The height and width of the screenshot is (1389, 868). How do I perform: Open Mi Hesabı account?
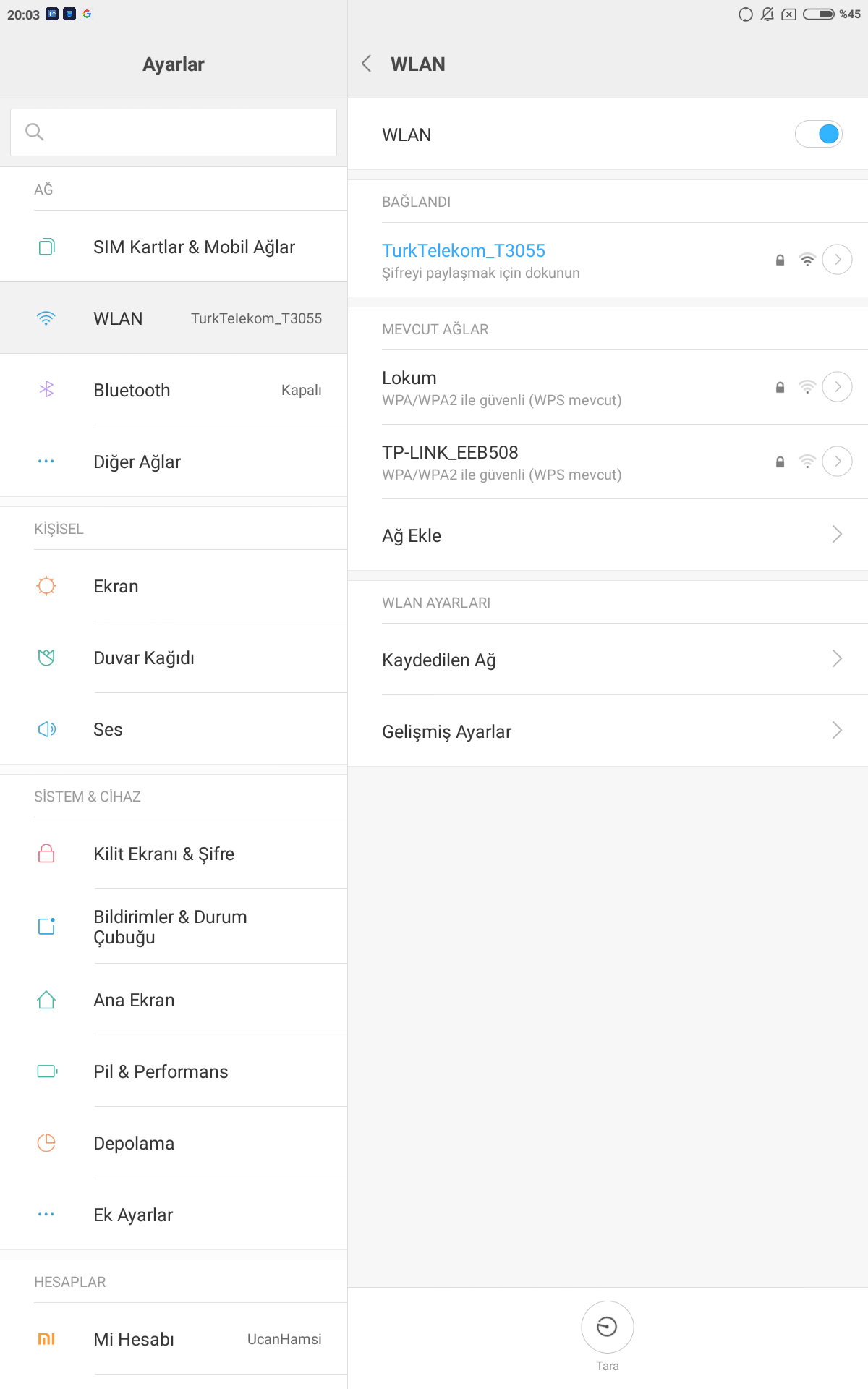click(x=174, y=1339)
